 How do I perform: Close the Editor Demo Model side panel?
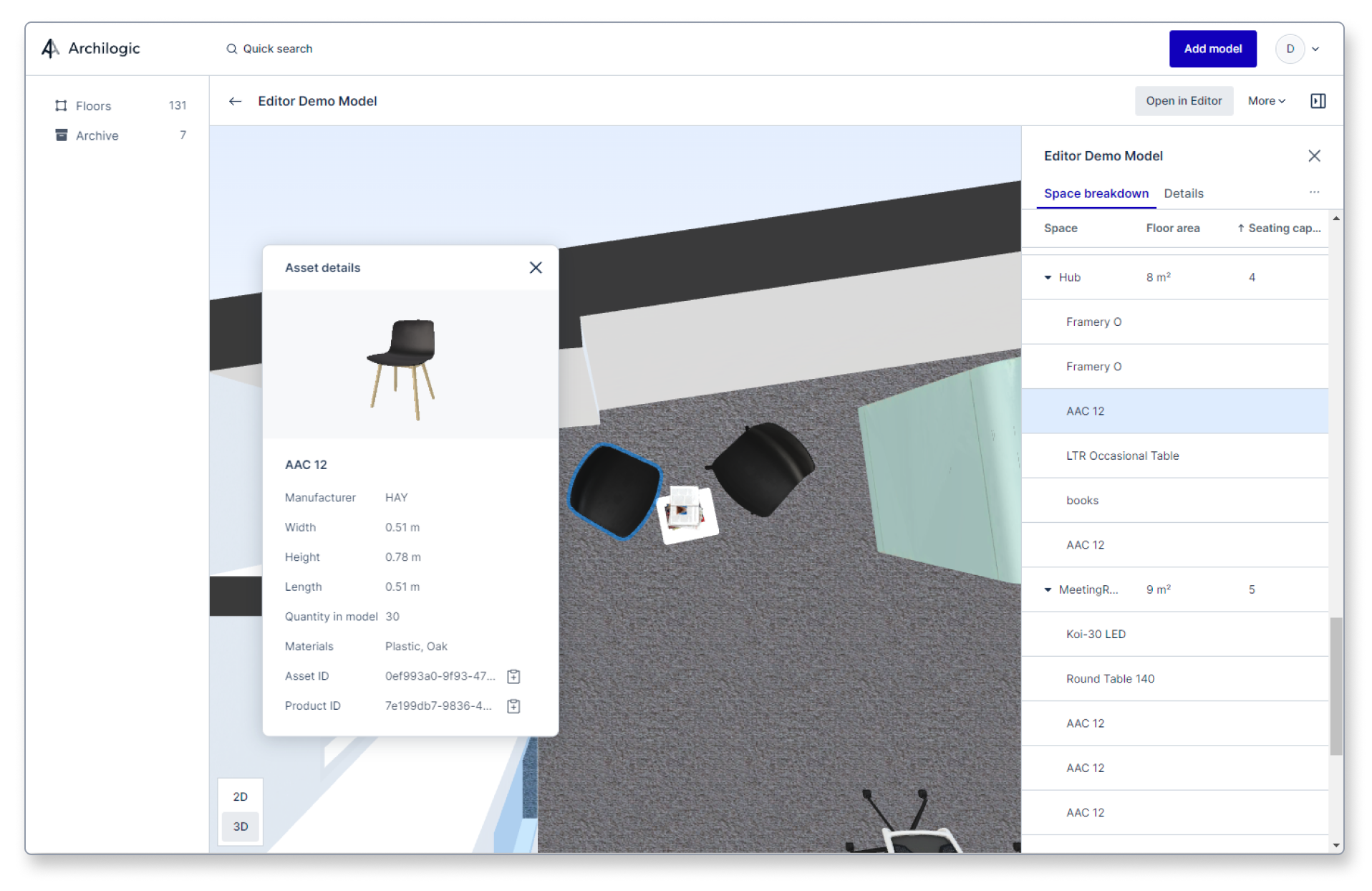point(1314,155)
